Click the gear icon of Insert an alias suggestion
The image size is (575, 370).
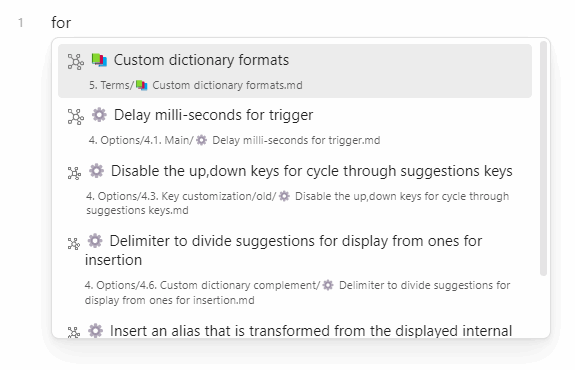(95, 331)
